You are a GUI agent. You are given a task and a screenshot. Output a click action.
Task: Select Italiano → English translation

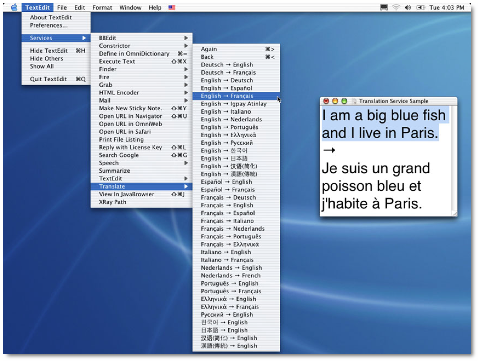(236, 252)
